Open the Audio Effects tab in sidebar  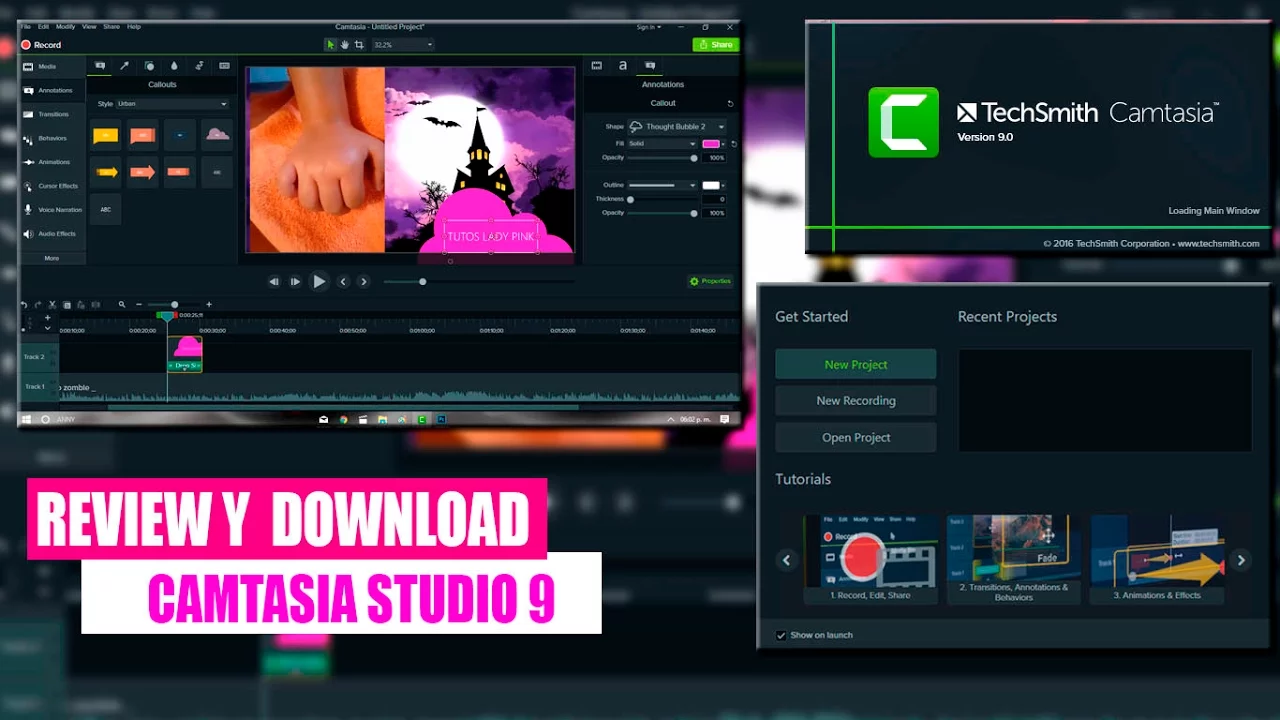click(53, 234)
